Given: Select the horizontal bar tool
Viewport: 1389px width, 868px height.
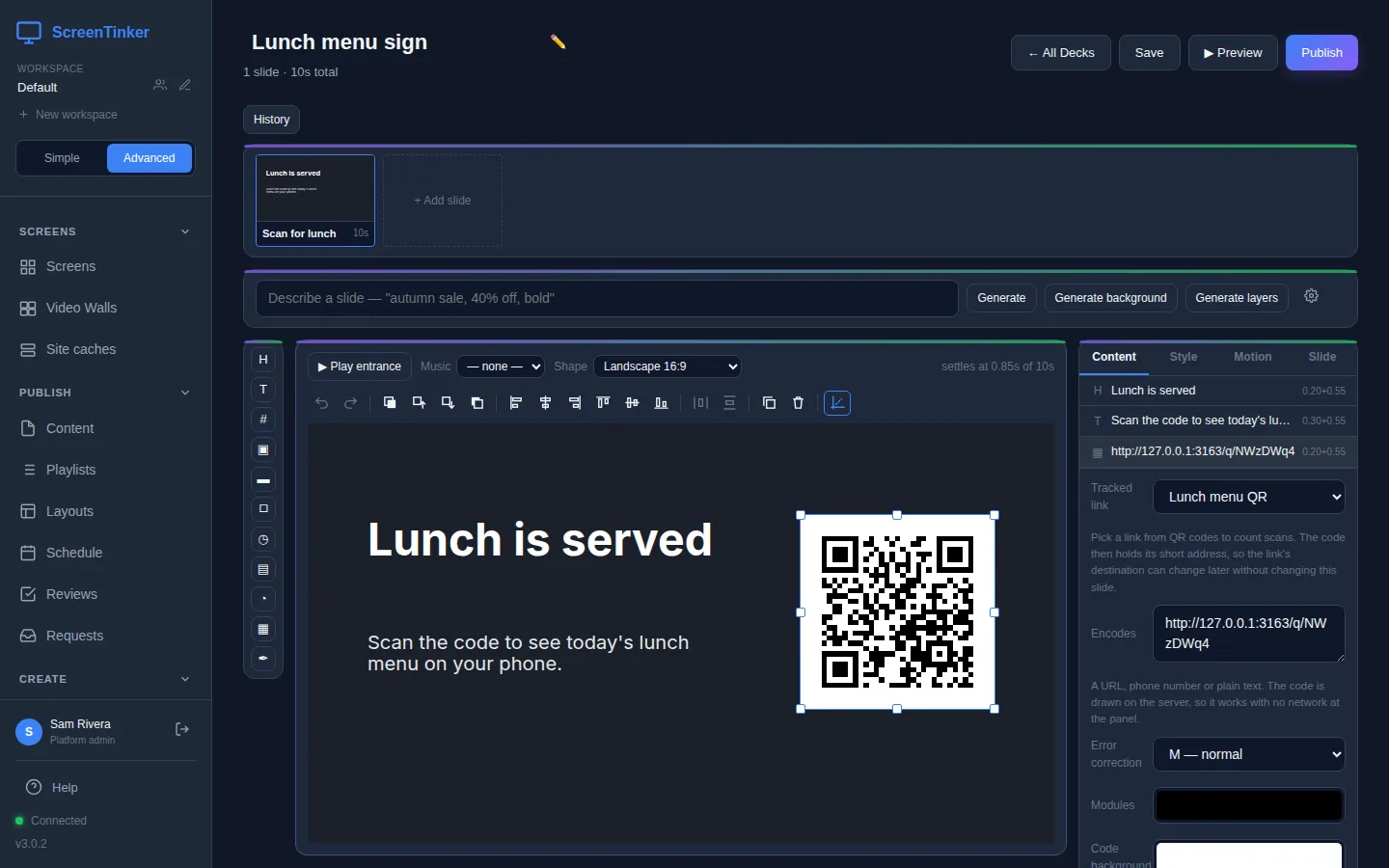Looking at the screenshot, I should pos(263,480).
